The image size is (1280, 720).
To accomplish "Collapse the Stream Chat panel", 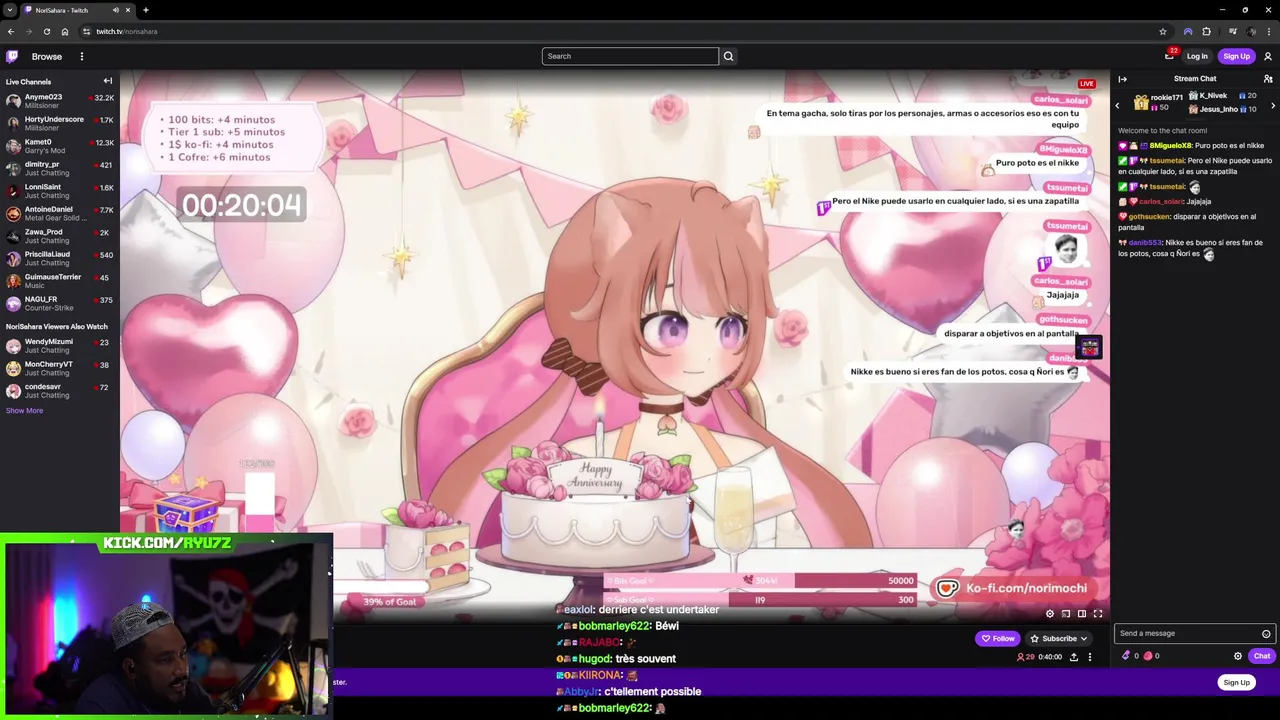I will point(1122,79).
